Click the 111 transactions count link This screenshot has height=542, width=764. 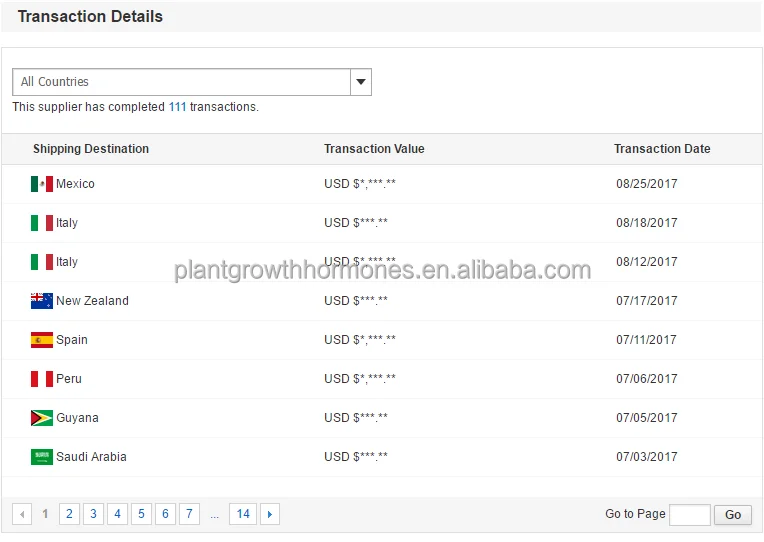pyautogui.click(x=177, y=107)
